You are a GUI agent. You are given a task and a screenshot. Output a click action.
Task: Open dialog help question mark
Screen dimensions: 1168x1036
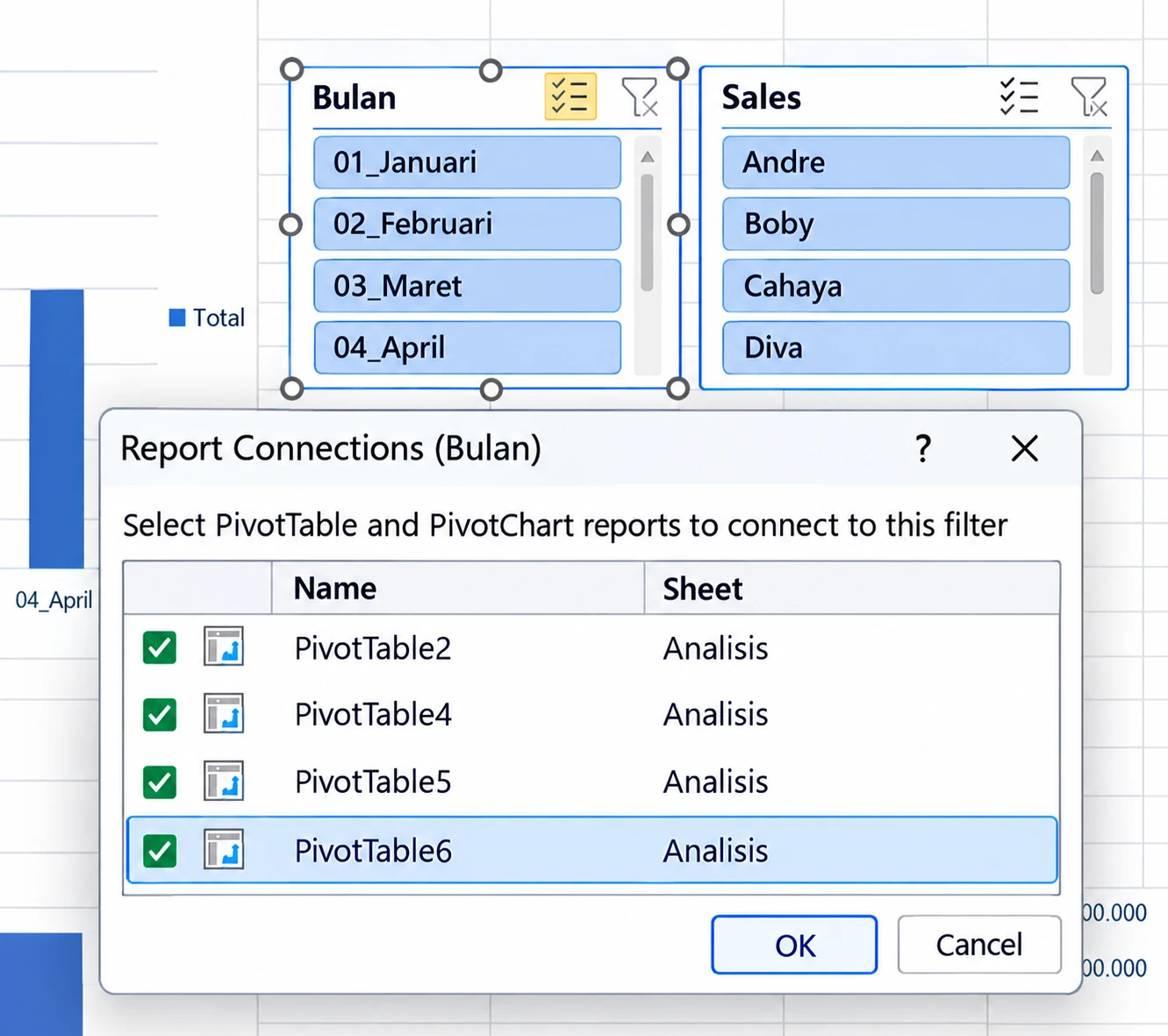pos(922,449)
